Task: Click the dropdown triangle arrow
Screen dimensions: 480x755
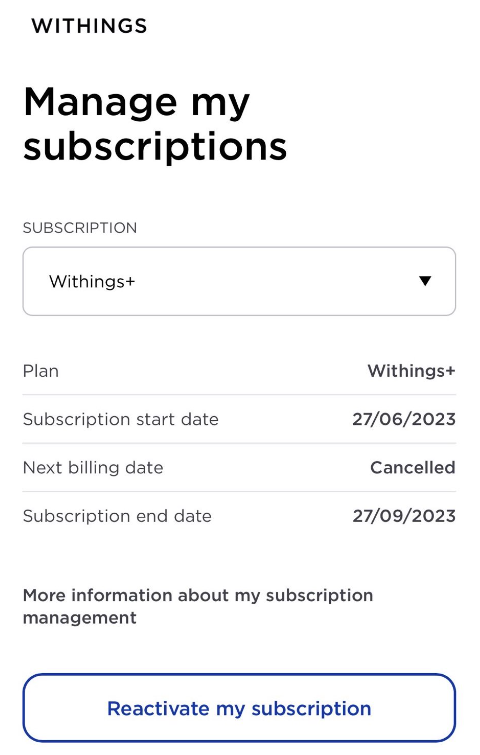Action: [425, 281]
